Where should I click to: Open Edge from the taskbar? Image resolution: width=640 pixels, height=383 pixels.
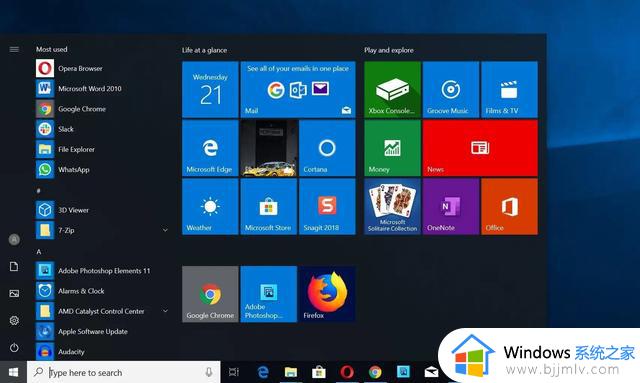(x=263, y=372)
